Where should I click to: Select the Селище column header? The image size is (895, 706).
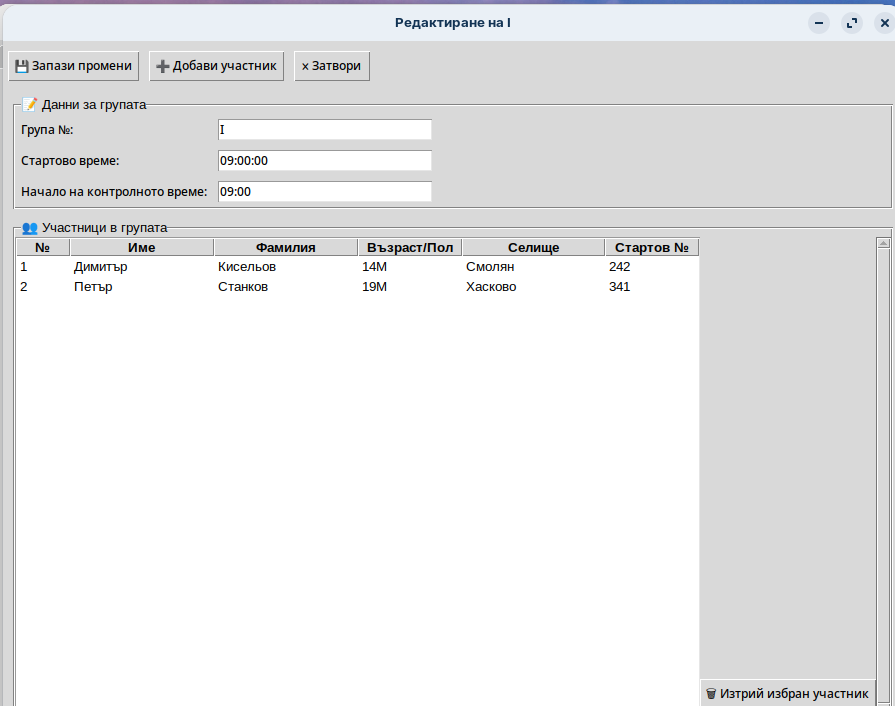coord(532,248)
